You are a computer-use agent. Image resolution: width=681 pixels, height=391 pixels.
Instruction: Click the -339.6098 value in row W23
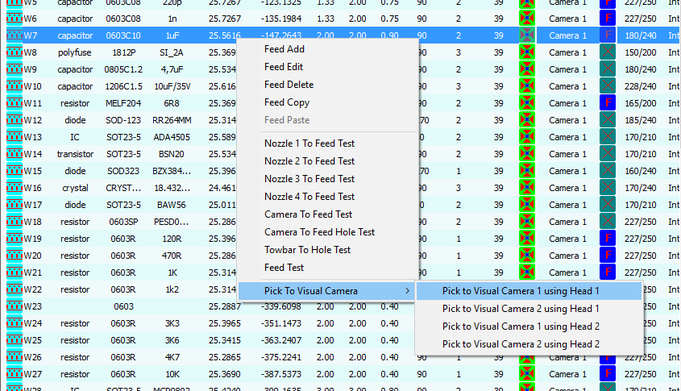click(x=281, y=307)
